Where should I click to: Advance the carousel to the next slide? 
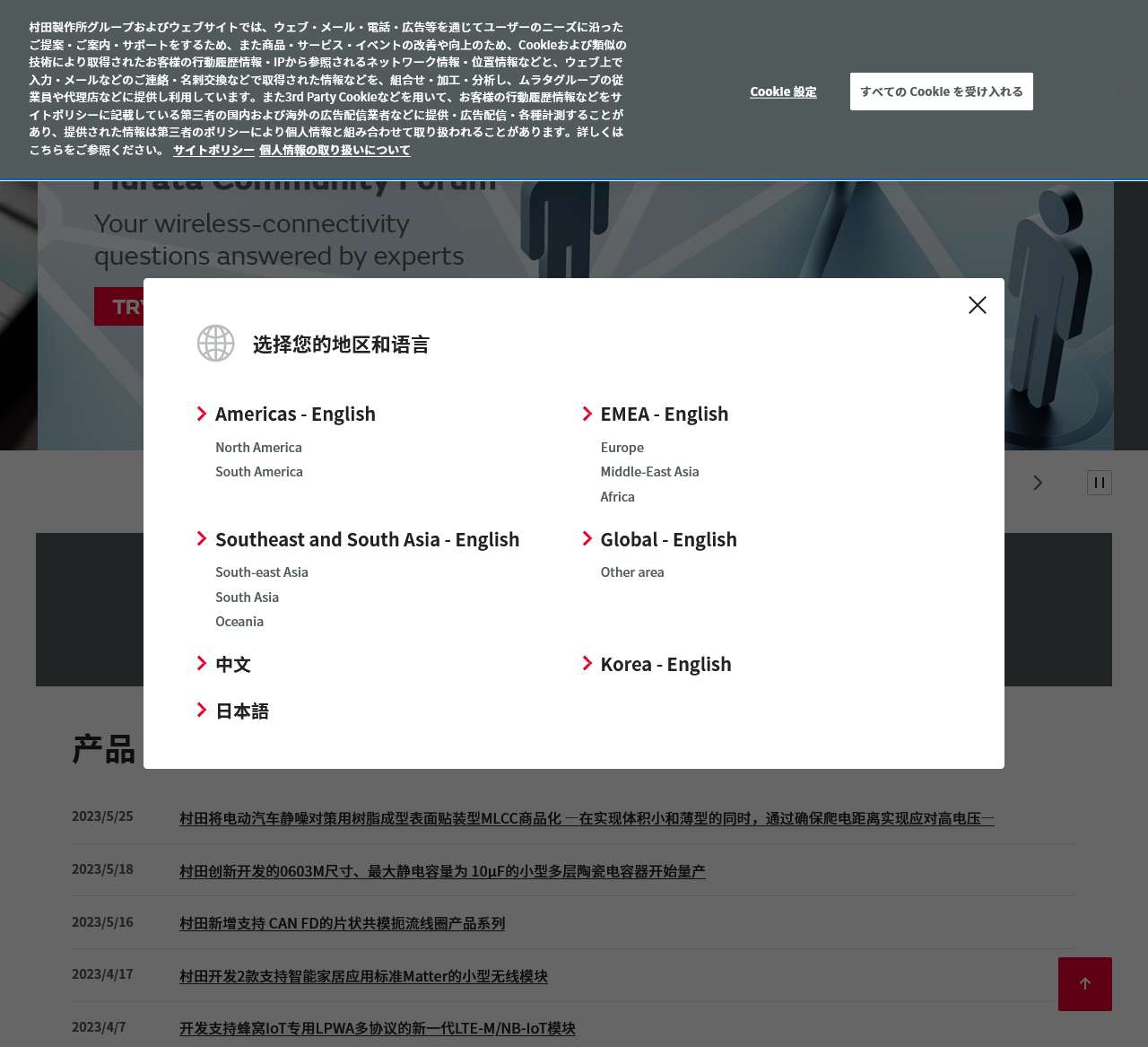[1038, 483]
